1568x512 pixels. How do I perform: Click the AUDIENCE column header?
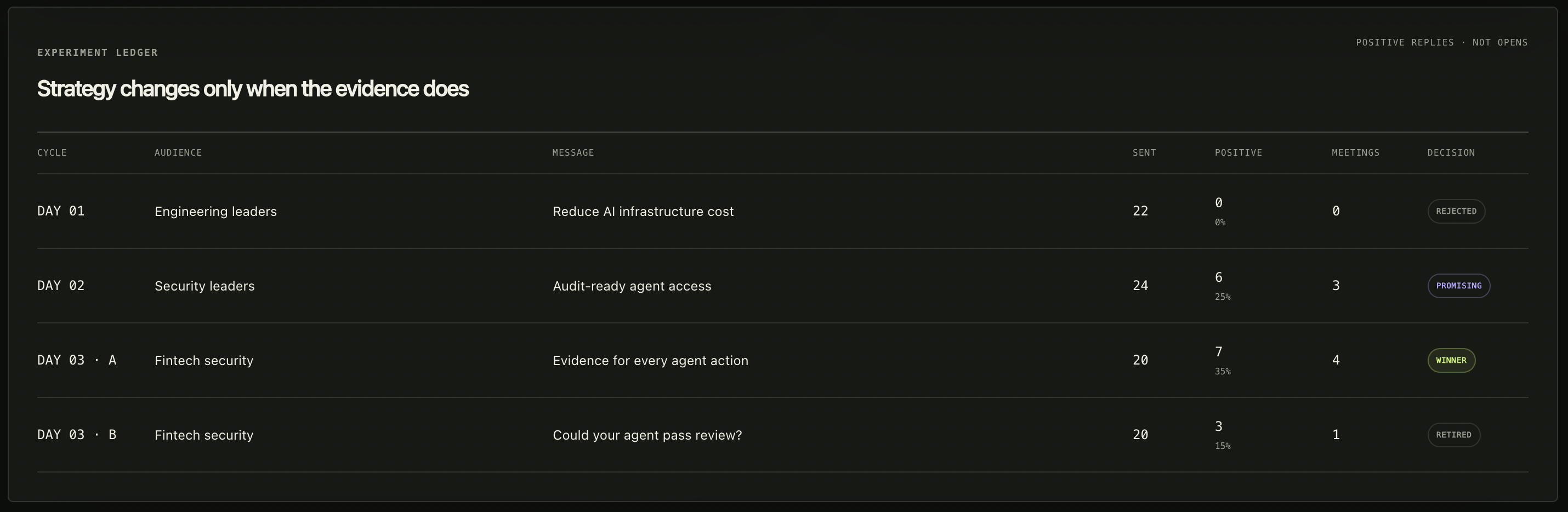(178, 153)
